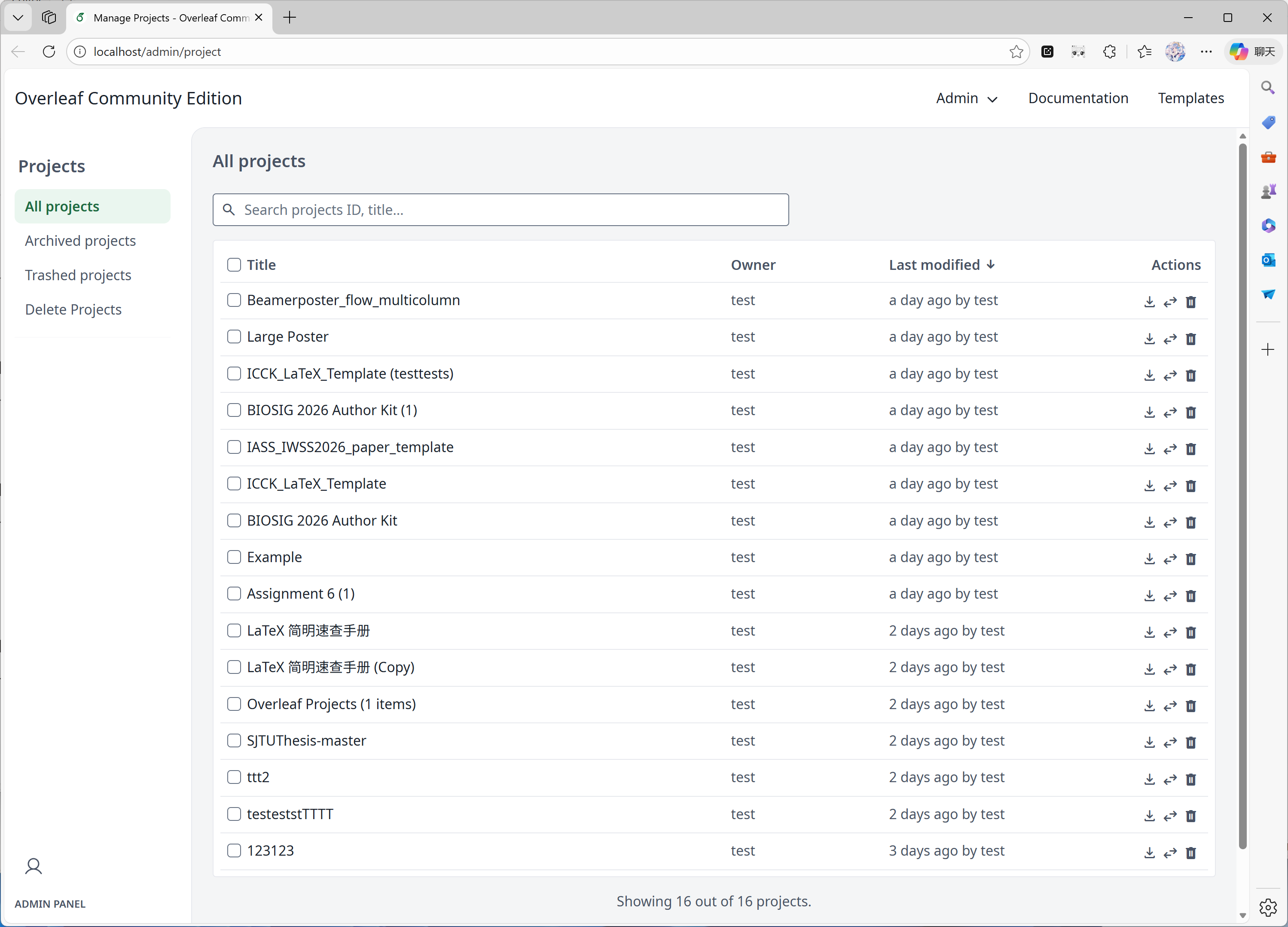
Task: Click the download icon for SJTUThesis-master
Action: (x=1149, y=742)
